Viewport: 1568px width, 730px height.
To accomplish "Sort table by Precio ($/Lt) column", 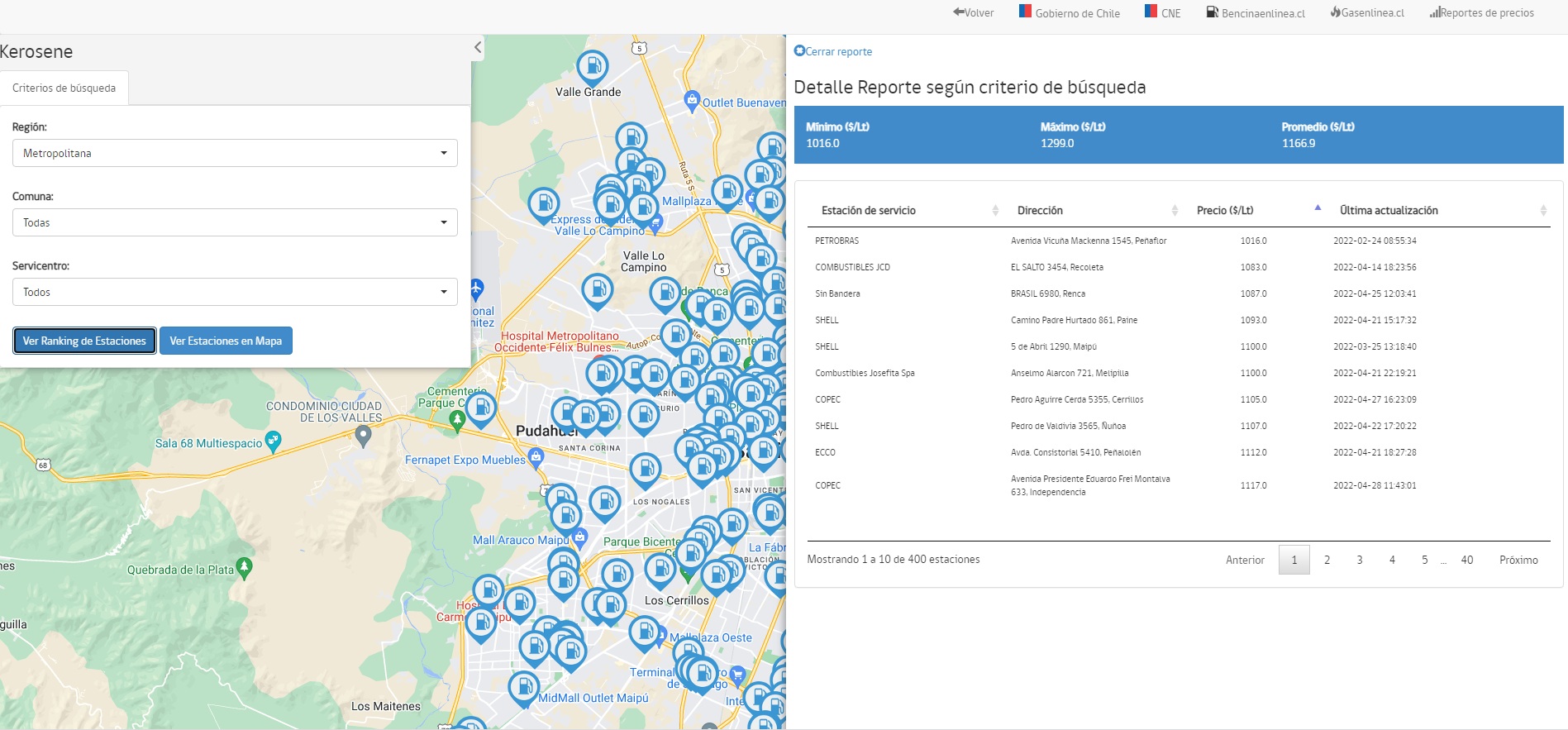I will coord(1225,211).
